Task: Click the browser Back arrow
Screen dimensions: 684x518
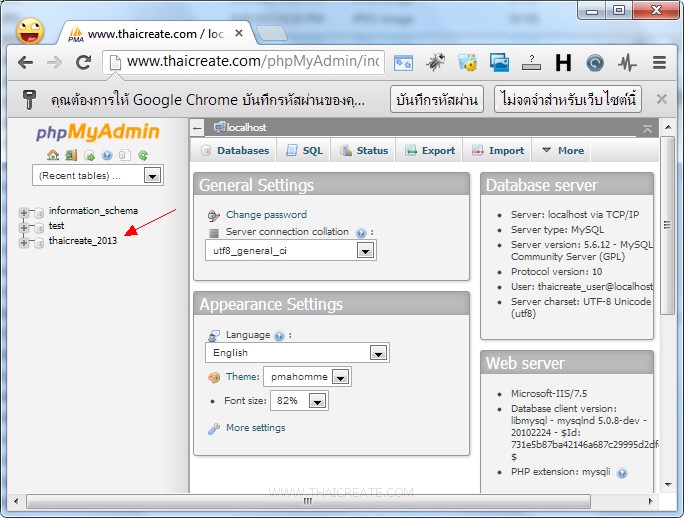Action: [26, 63]
